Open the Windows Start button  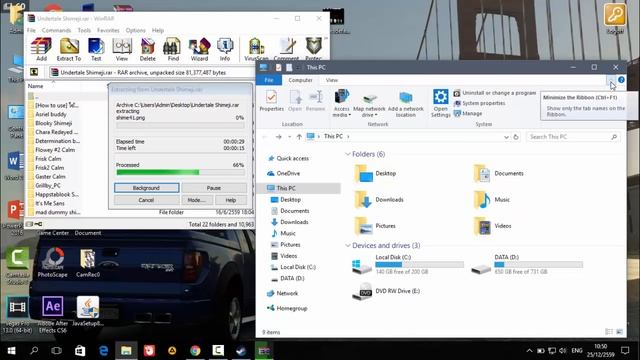pyautogui.click(x=11, y=351)
